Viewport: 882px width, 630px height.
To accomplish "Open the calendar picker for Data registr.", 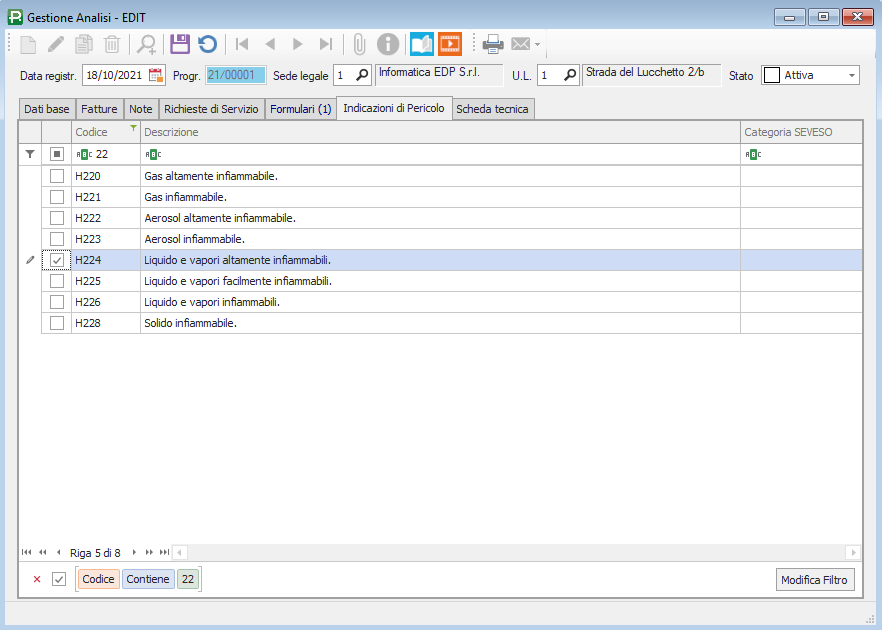I will tap(156, 75).
